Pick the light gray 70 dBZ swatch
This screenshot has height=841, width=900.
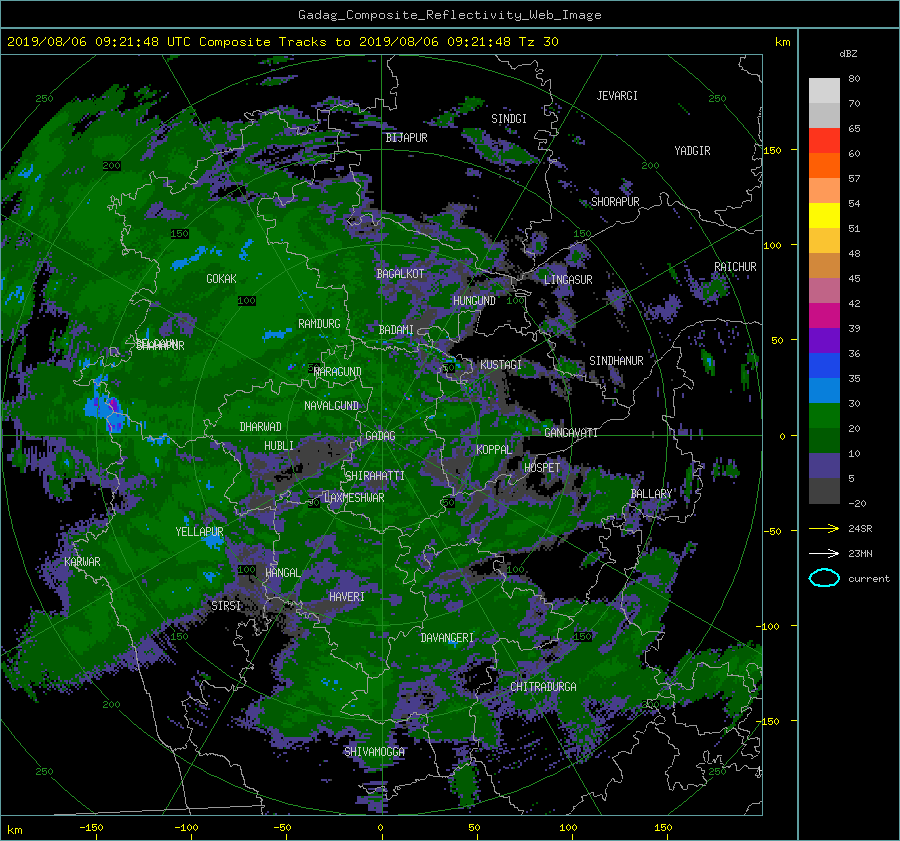pyautogui.click(x=824, y=91)
